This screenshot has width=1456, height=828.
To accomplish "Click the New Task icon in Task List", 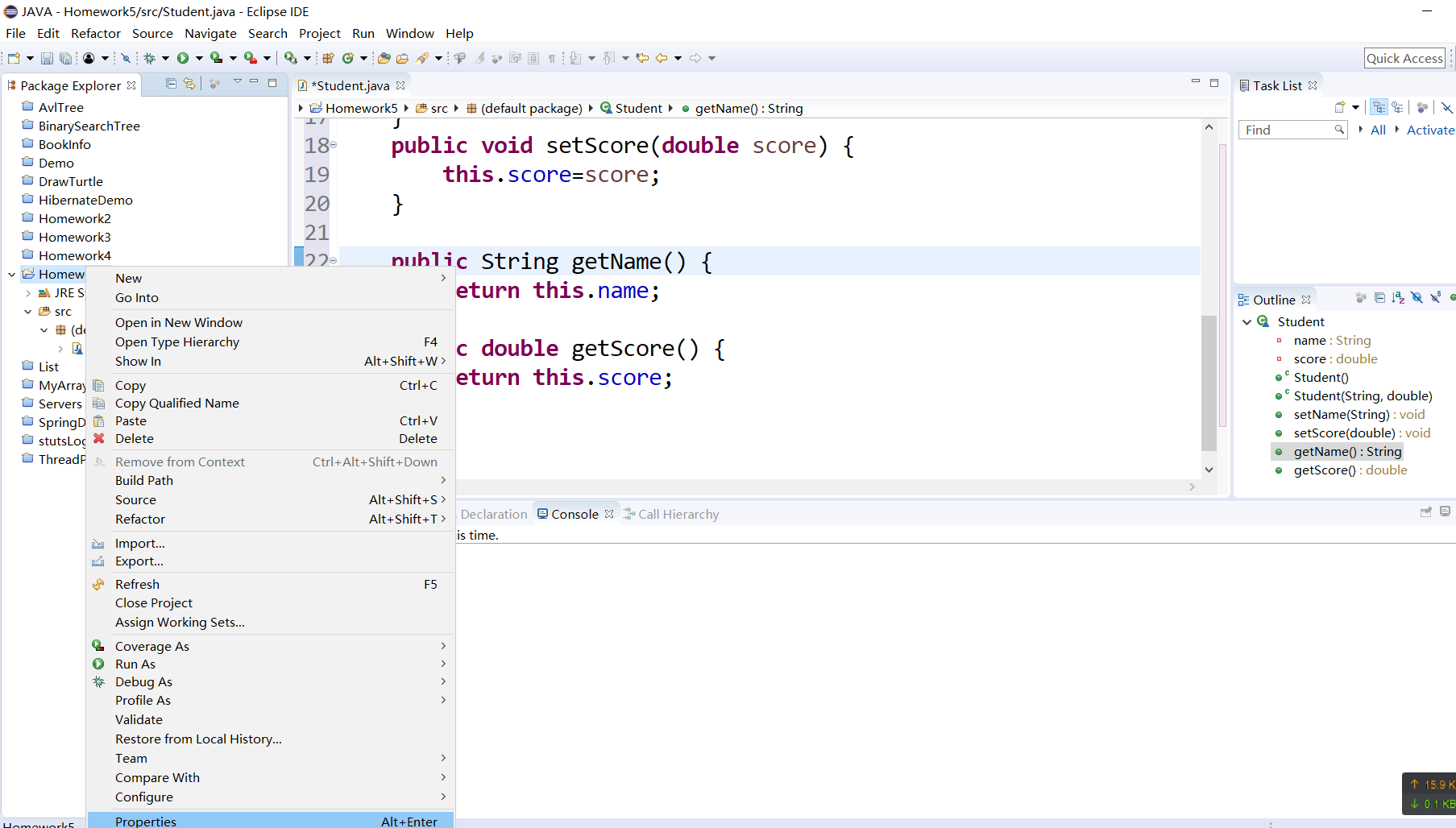I will click(1340, 107).
